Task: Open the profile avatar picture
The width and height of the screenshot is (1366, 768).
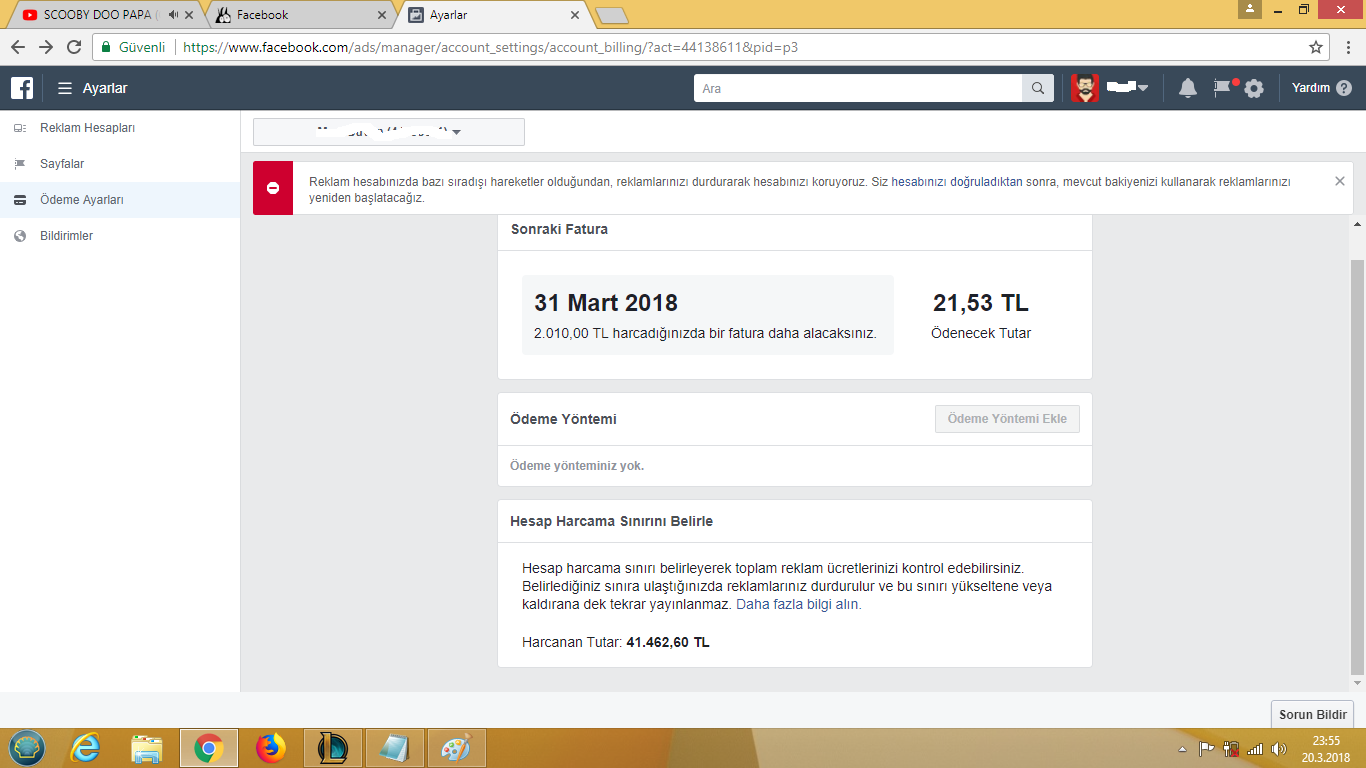Action: point(1085,88)
